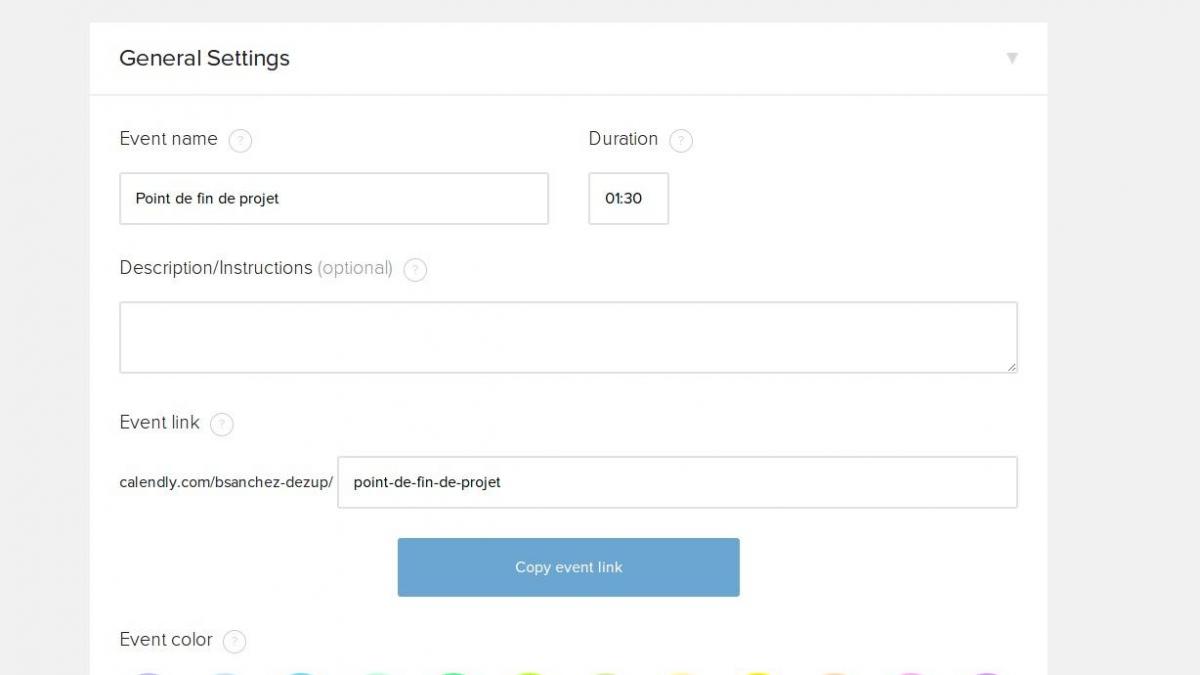The image size is (1200, 675).
Task: Focus the Event name text field
Action: tap(334, 198)
